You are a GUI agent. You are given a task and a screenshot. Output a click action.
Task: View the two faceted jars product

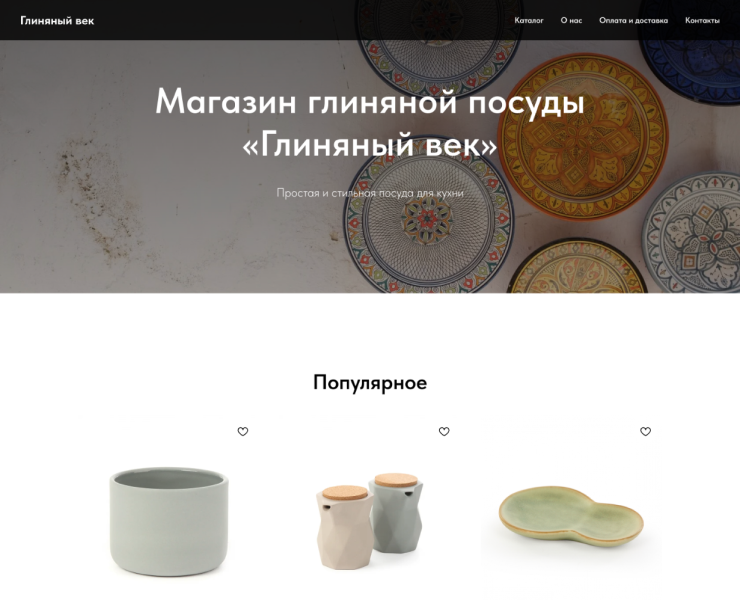[370, 520]
